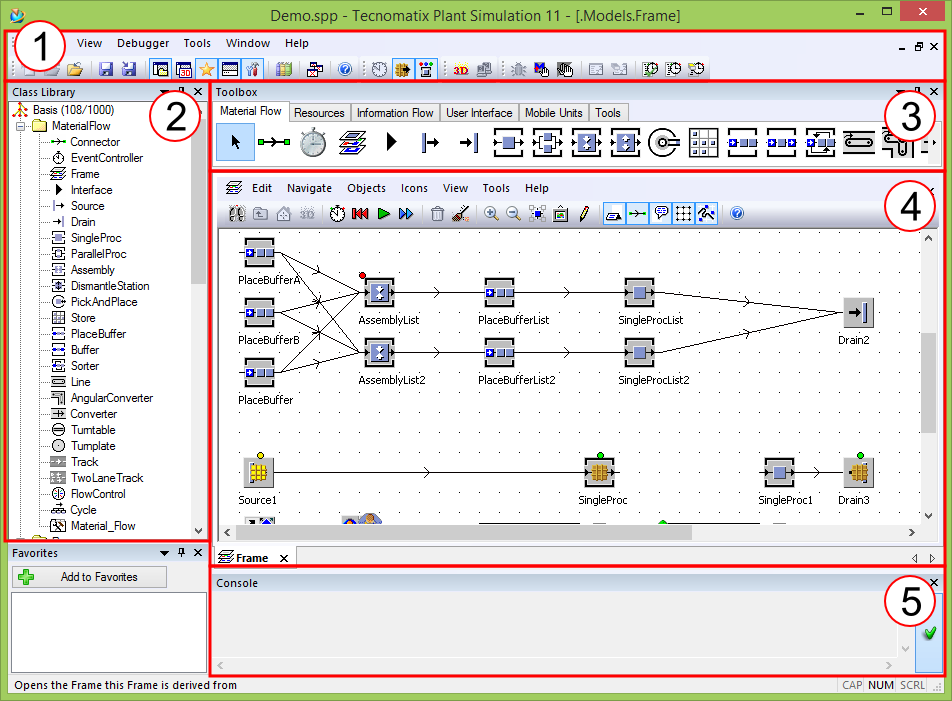Select the Drain object in Toolbox
The height and width of the screenshot is (701, 952).
[x=469, y=143]
